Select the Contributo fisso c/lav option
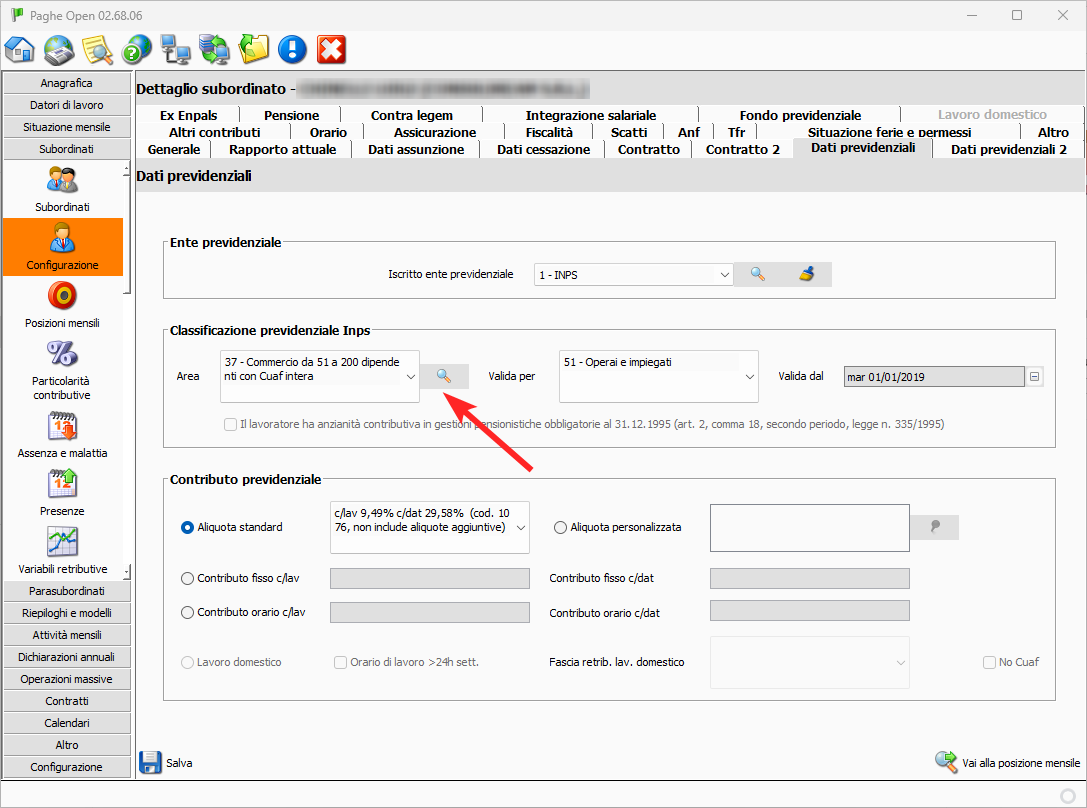1087x808 pixels. click(187, 578)
